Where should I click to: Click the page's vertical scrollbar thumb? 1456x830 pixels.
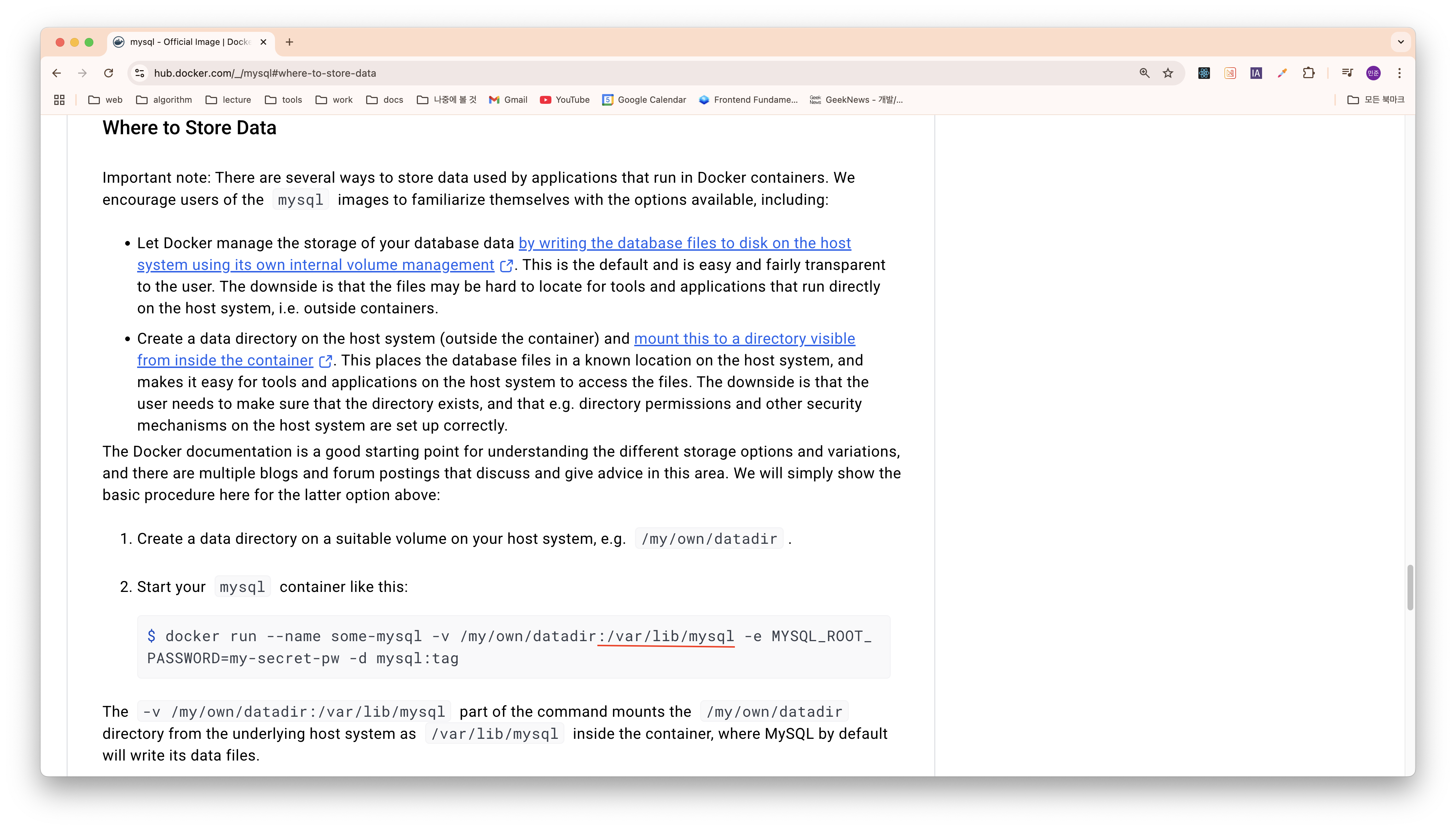pos(1410,587)
